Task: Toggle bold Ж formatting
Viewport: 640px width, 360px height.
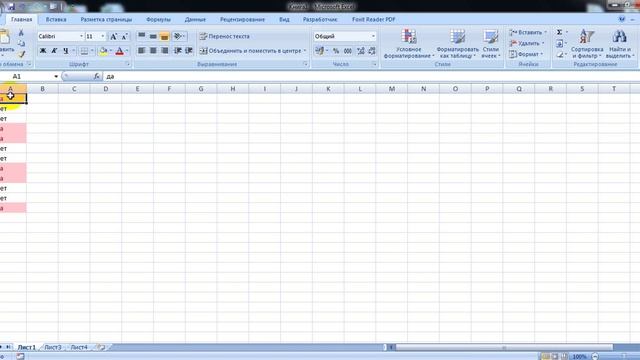Action: tap(42, 51)
